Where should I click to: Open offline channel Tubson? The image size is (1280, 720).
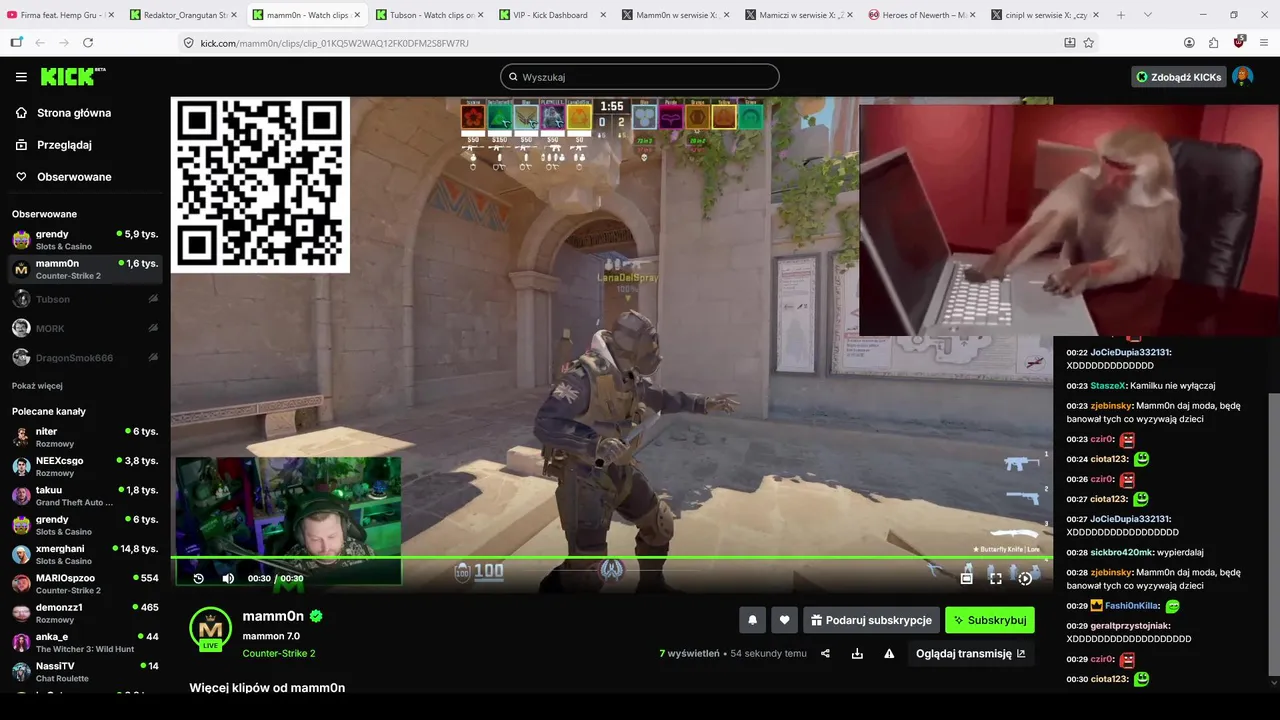coord(84,299)
